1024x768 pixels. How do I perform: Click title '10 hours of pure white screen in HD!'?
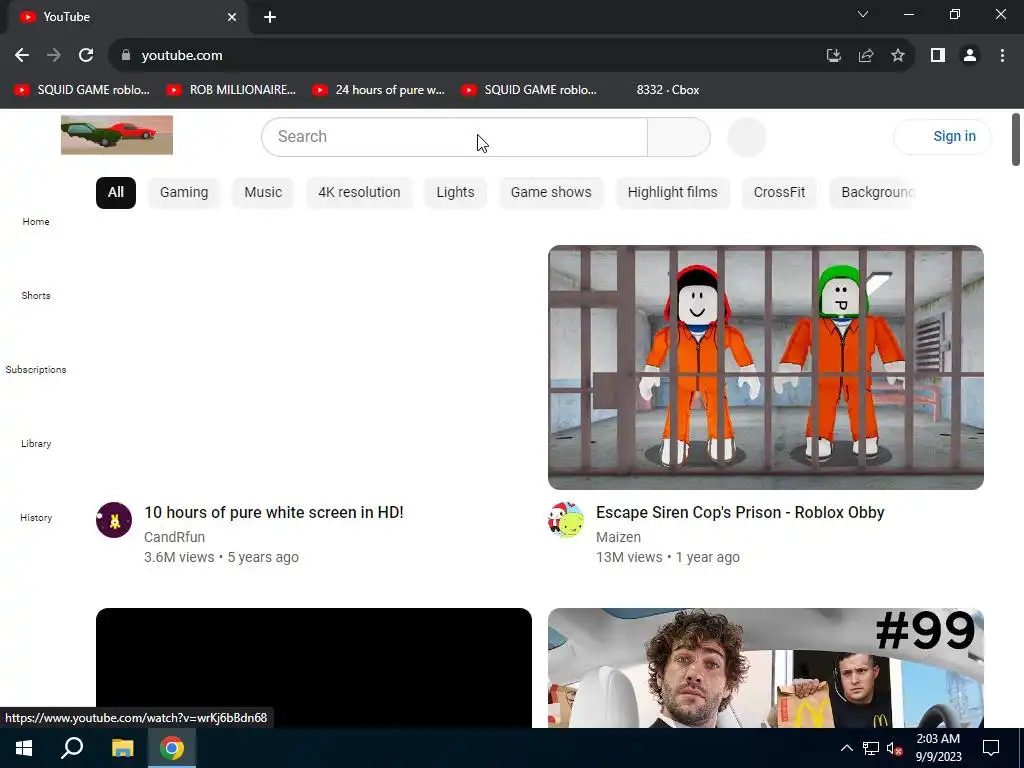274,513
